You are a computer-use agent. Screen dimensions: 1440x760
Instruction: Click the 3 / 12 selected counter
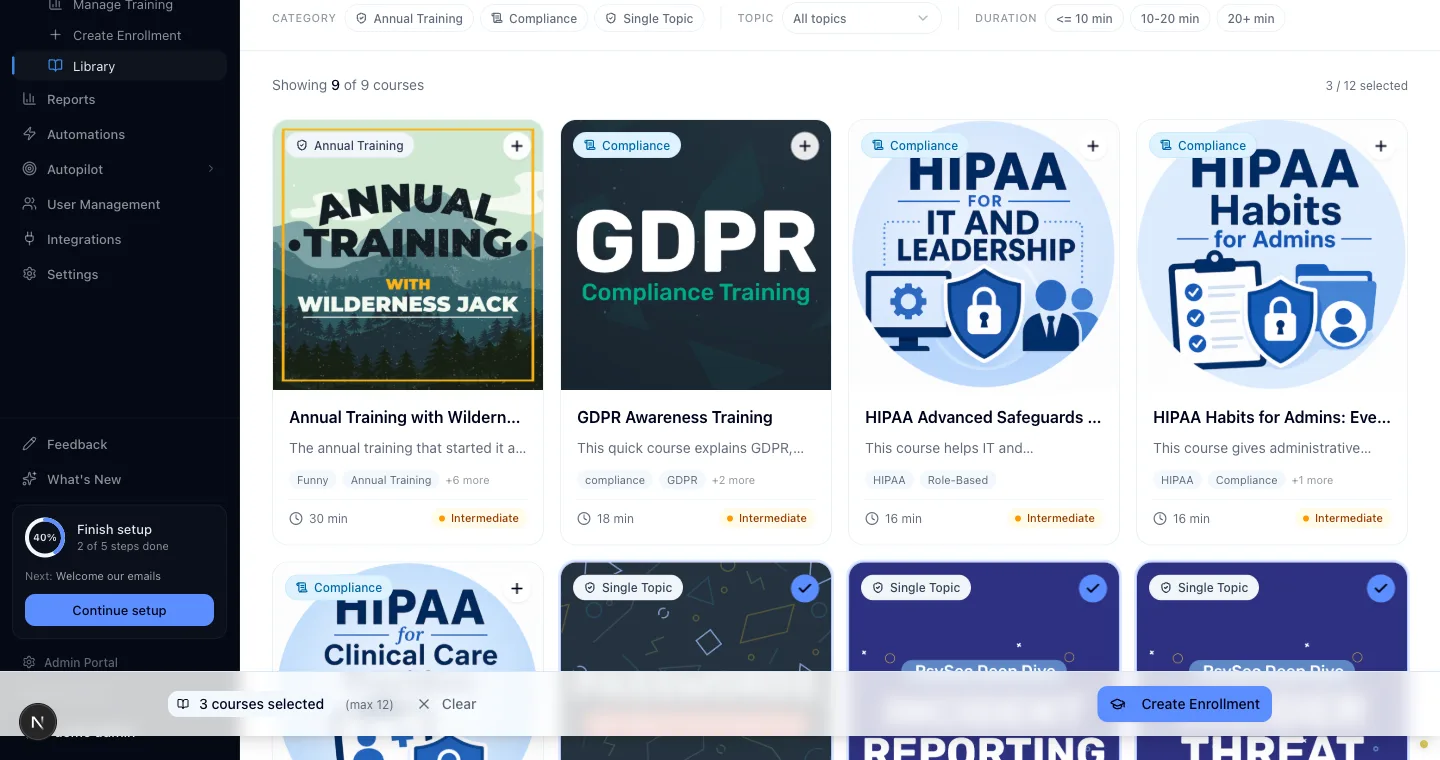pyautogui.click(x=1366, y=86)
